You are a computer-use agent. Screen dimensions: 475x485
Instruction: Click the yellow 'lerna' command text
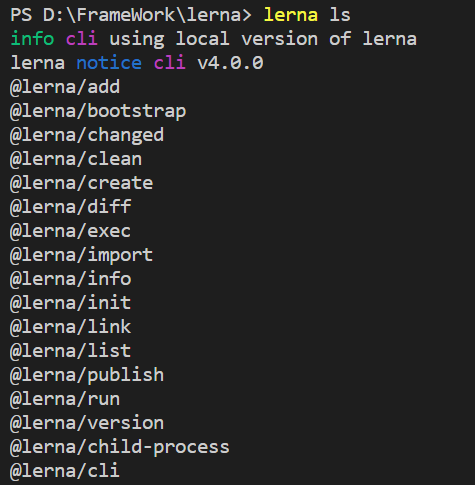click(291, 15)
